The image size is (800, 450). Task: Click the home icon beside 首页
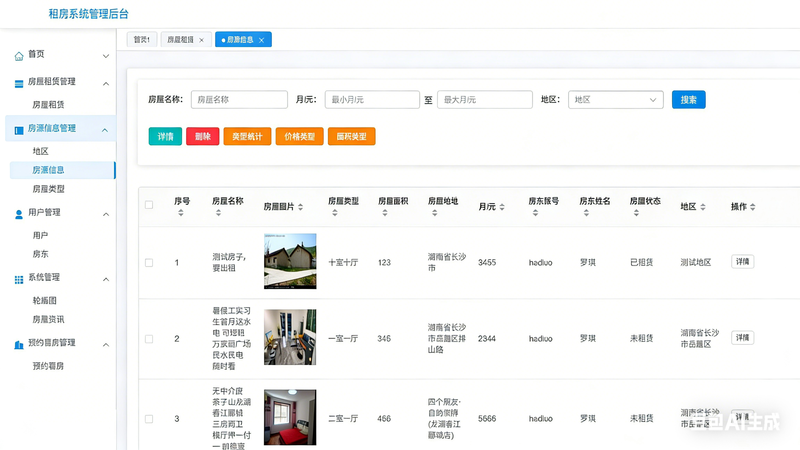pyautogui.click(x=19, y=55)
